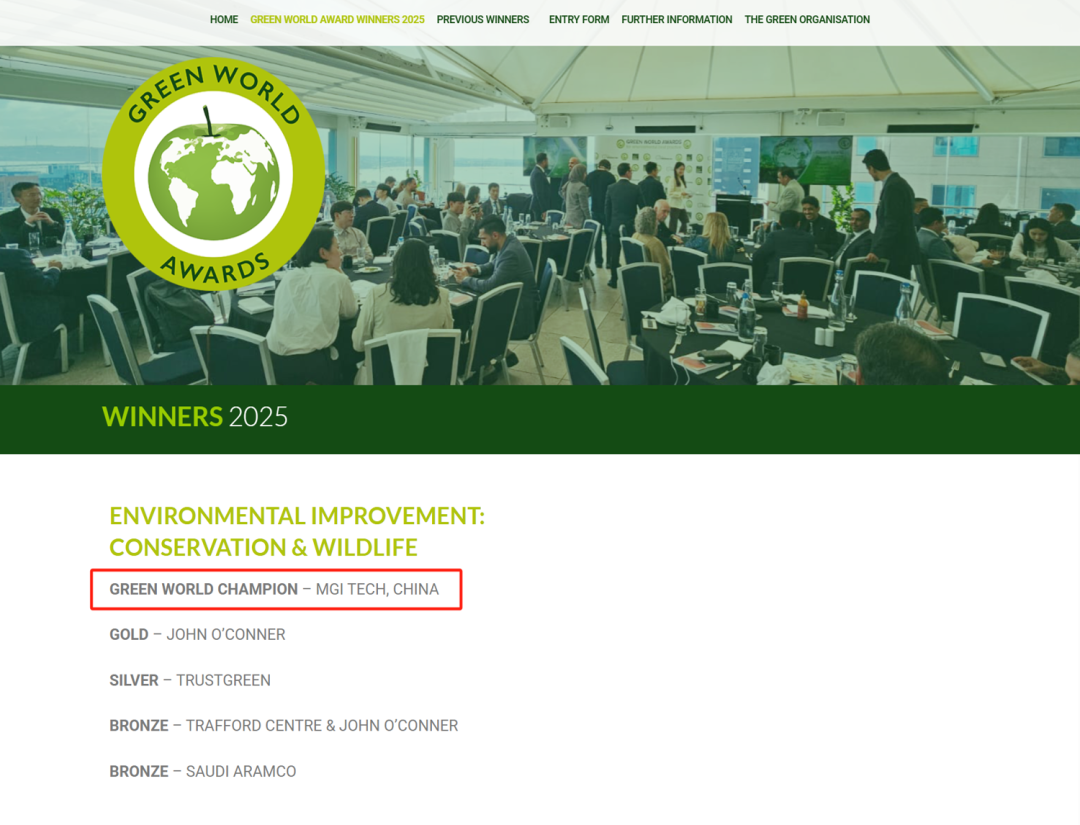This screenshot has height=825, width=1080.
Task: Click the BRONZE Saudi Aramco entry
Action: point(203,772)
